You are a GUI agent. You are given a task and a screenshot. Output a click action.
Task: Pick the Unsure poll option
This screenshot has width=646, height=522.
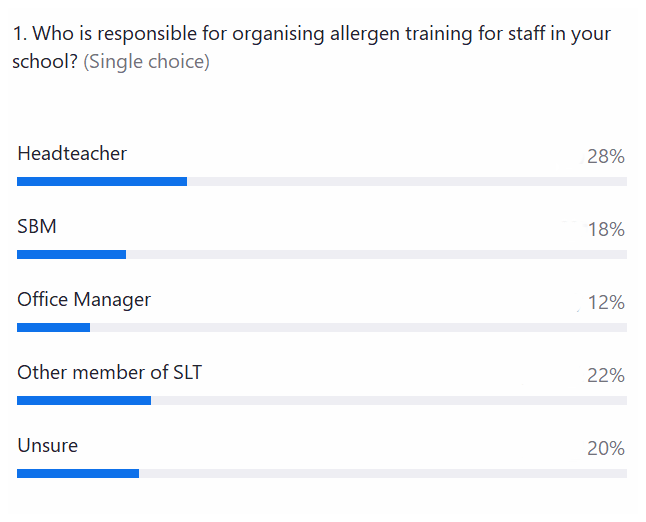click(x=47, y=446)
